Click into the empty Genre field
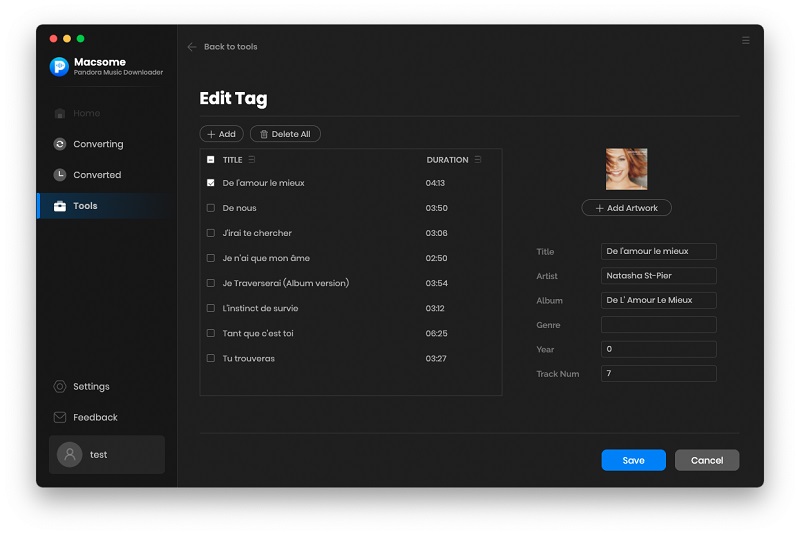The width and height of the screenshot is (800, 535). (658, 325)
